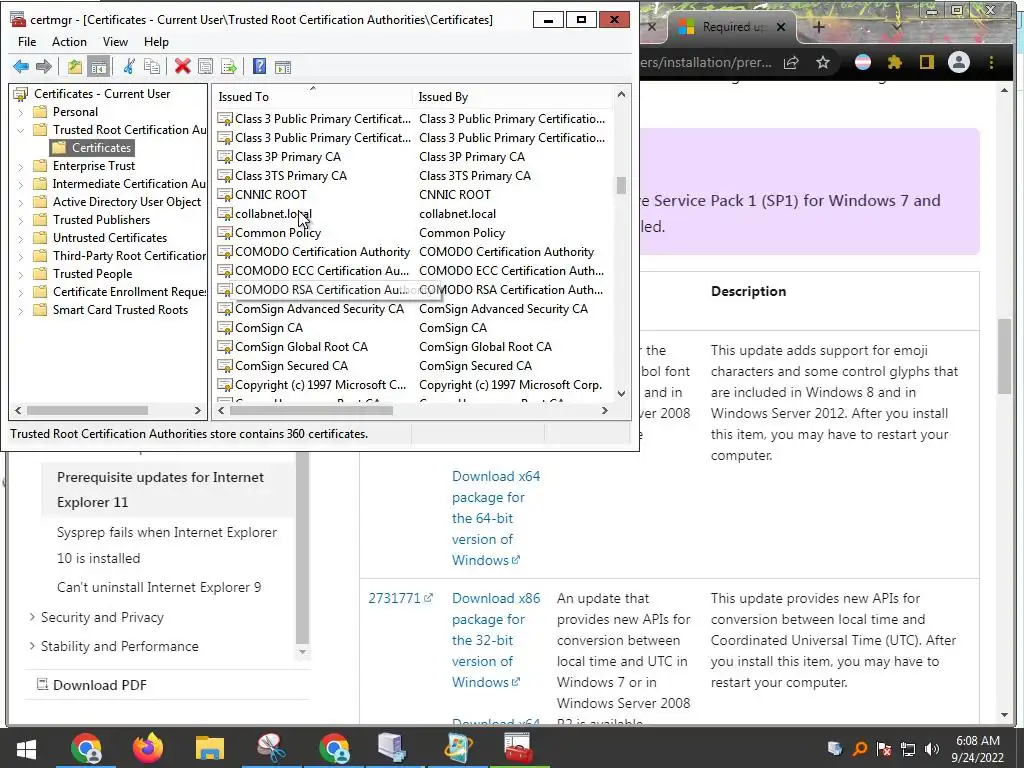
Task: Expand the Personal store node
Action: 20,112
